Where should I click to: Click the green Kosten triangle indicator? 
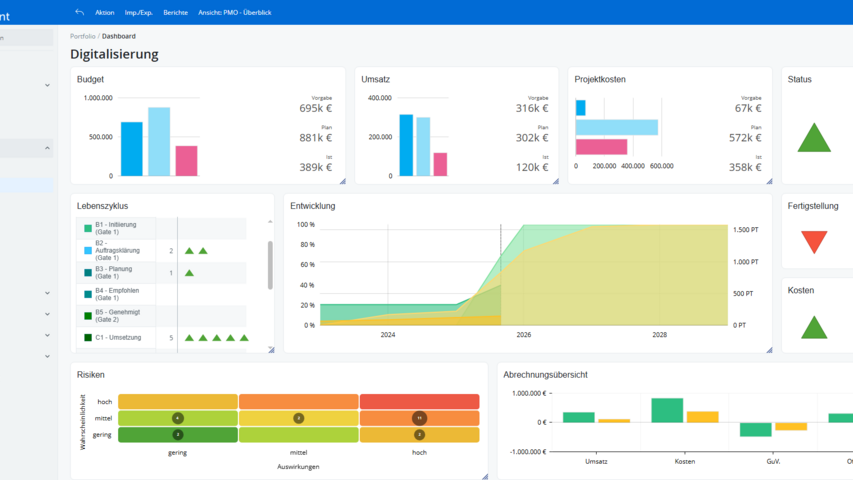pos(814,327)
